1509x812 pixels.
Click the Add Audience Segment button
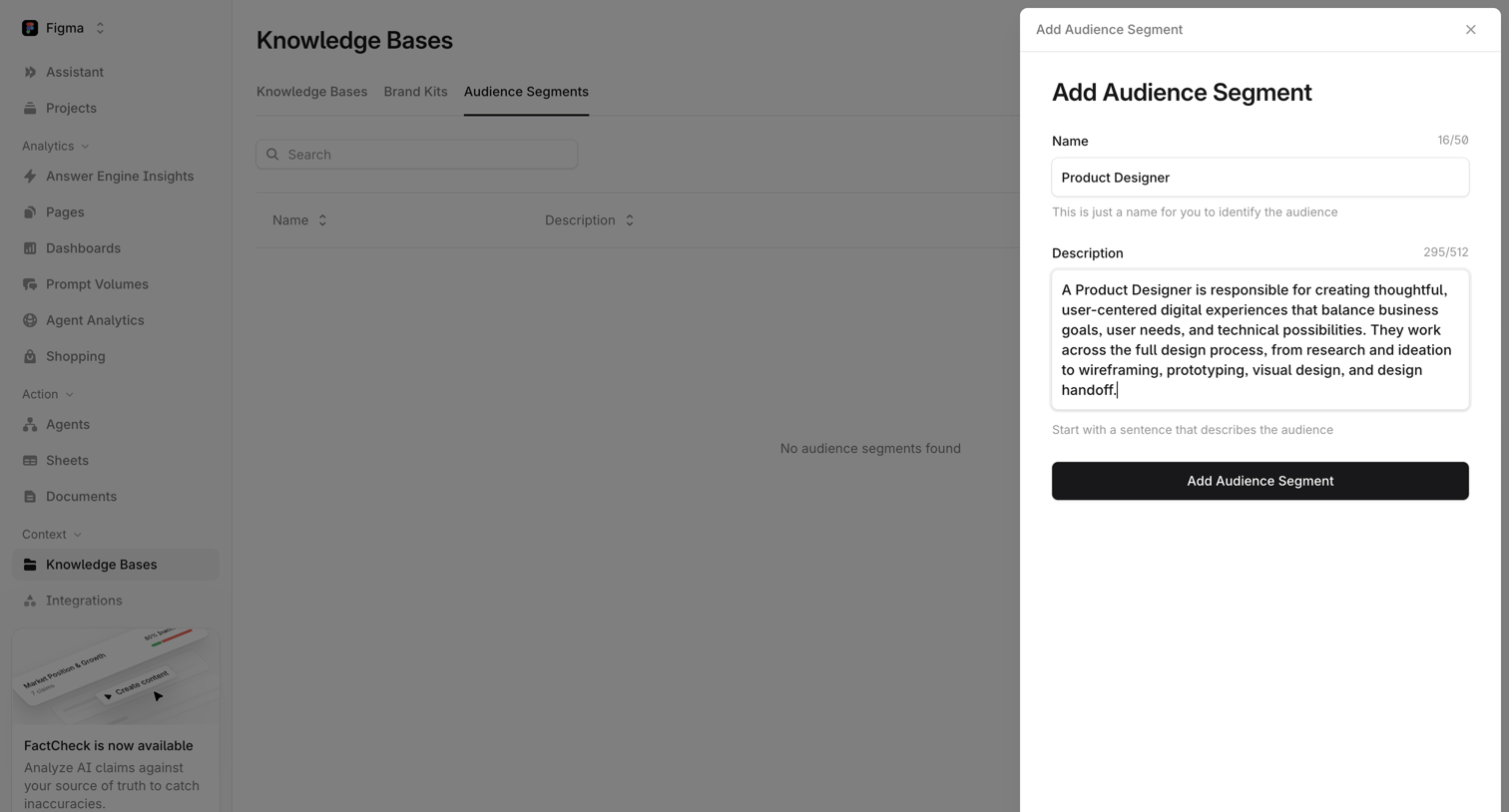[1259, 481]
